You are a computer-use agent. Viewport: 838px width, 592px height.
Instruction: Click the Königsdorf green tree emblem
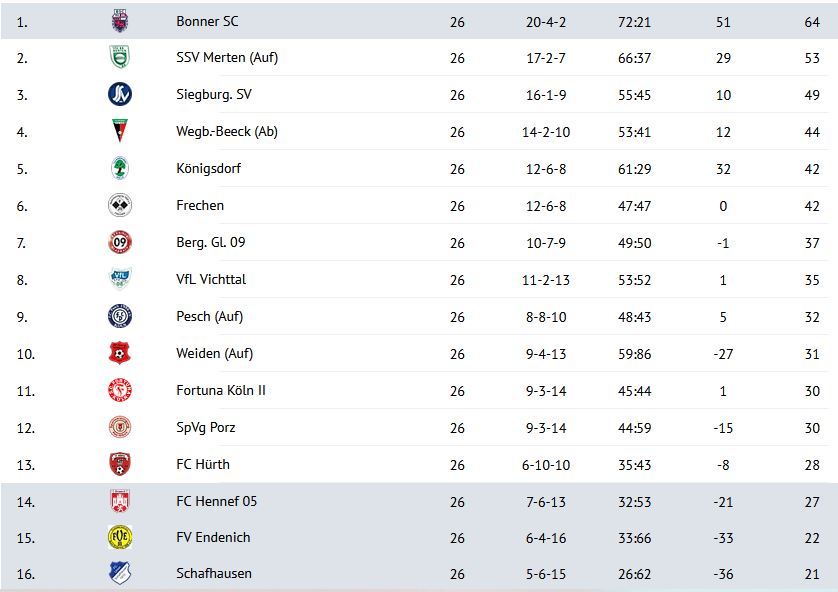point(120,168)
